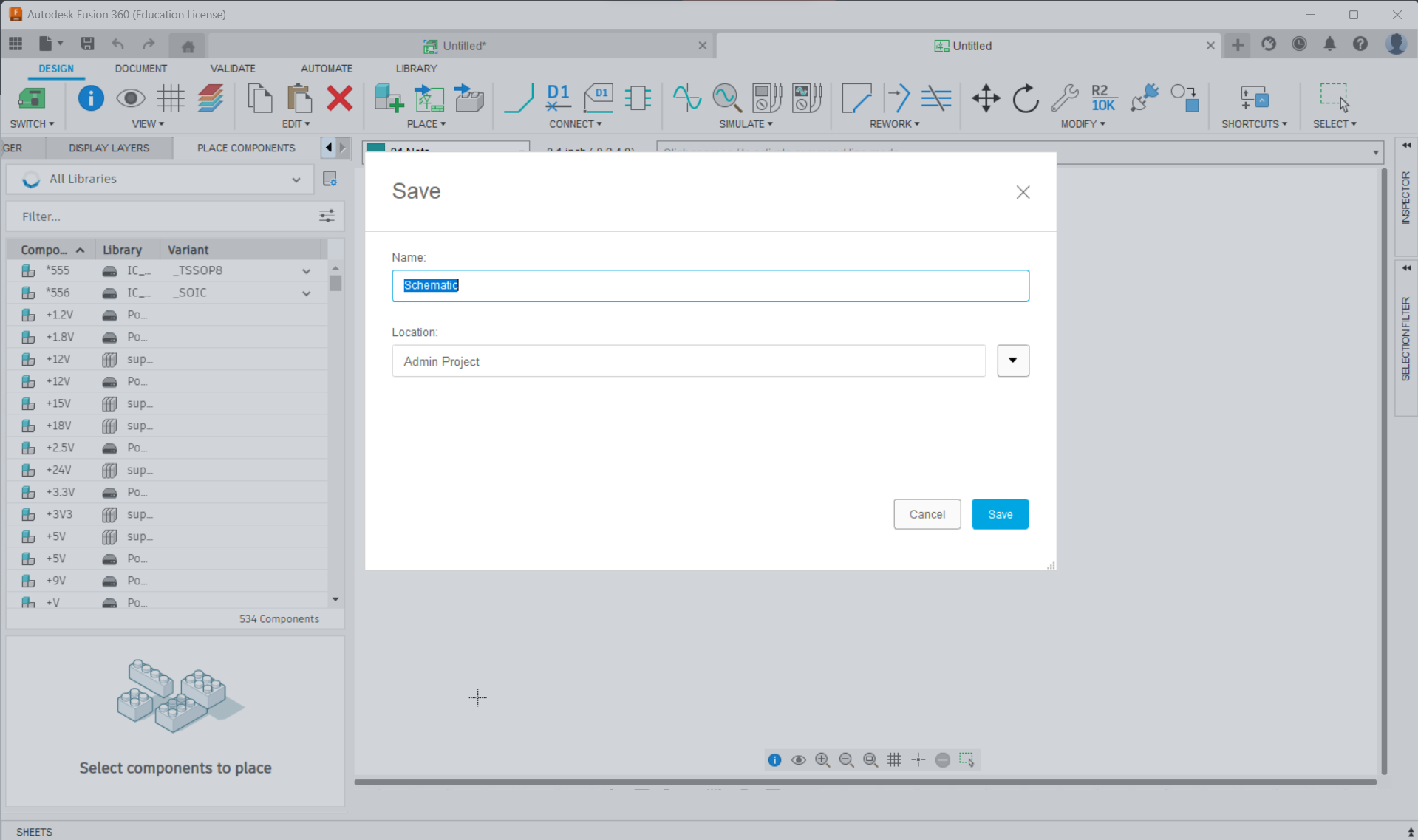Toggle the eye visibility icon in toolbar
The height and width of the screenshot is (840, 1418).
click(131, 98)
